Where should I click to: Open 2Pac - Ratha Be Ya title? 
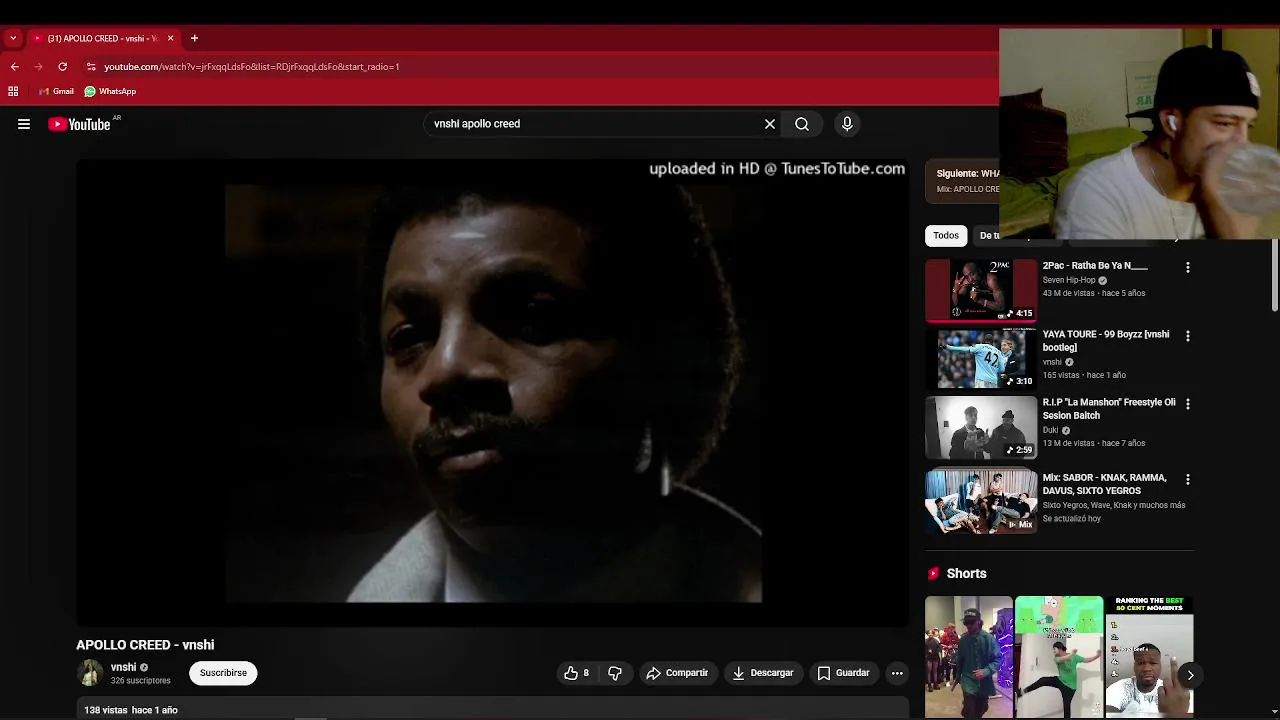[x=1095, y=266]
